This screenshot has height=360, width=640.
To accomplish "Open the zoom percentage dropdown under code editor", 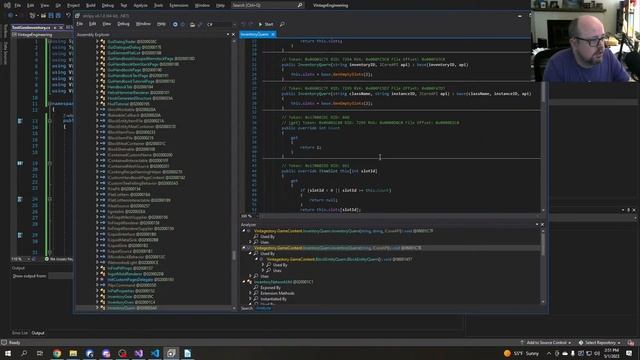I will (249, 216).
